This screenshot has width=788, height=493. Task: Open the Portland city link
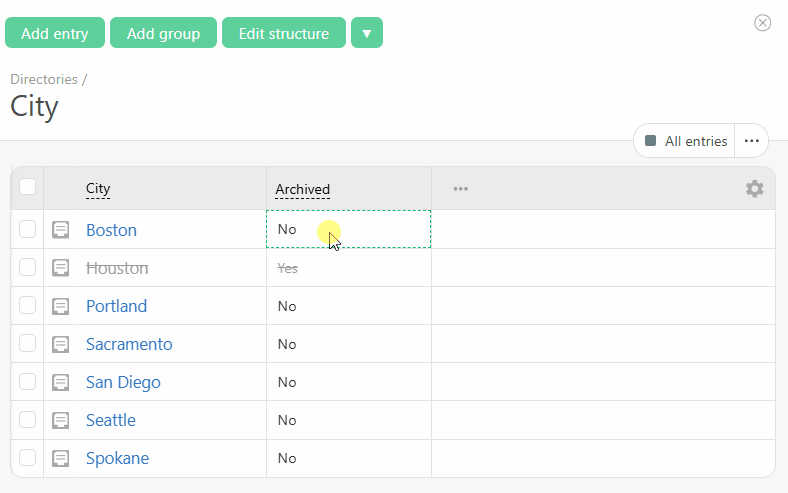coord(116,306)
